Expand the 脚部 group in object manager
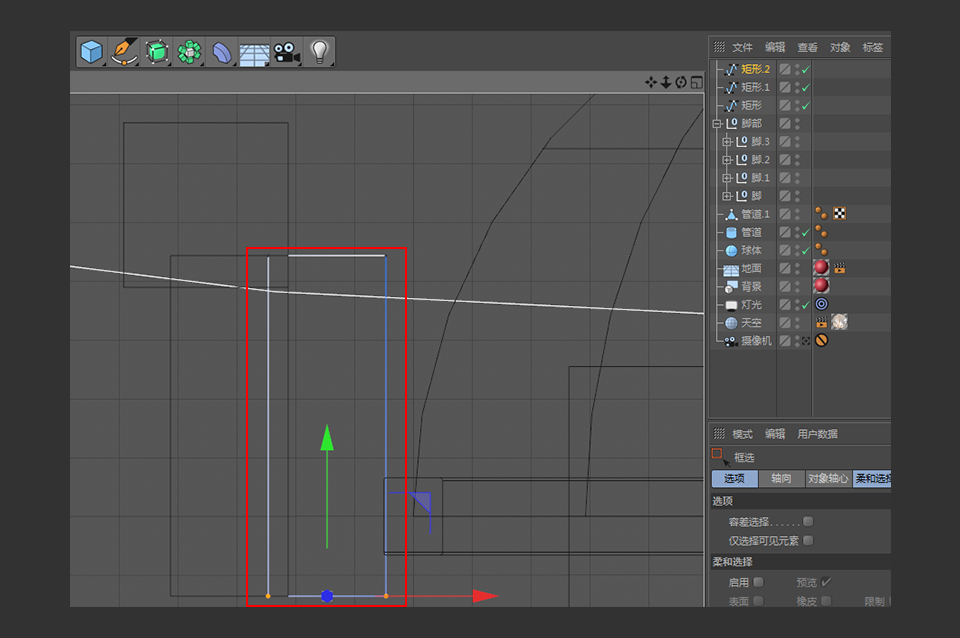The image size is (960, 638). coord(716,123)
